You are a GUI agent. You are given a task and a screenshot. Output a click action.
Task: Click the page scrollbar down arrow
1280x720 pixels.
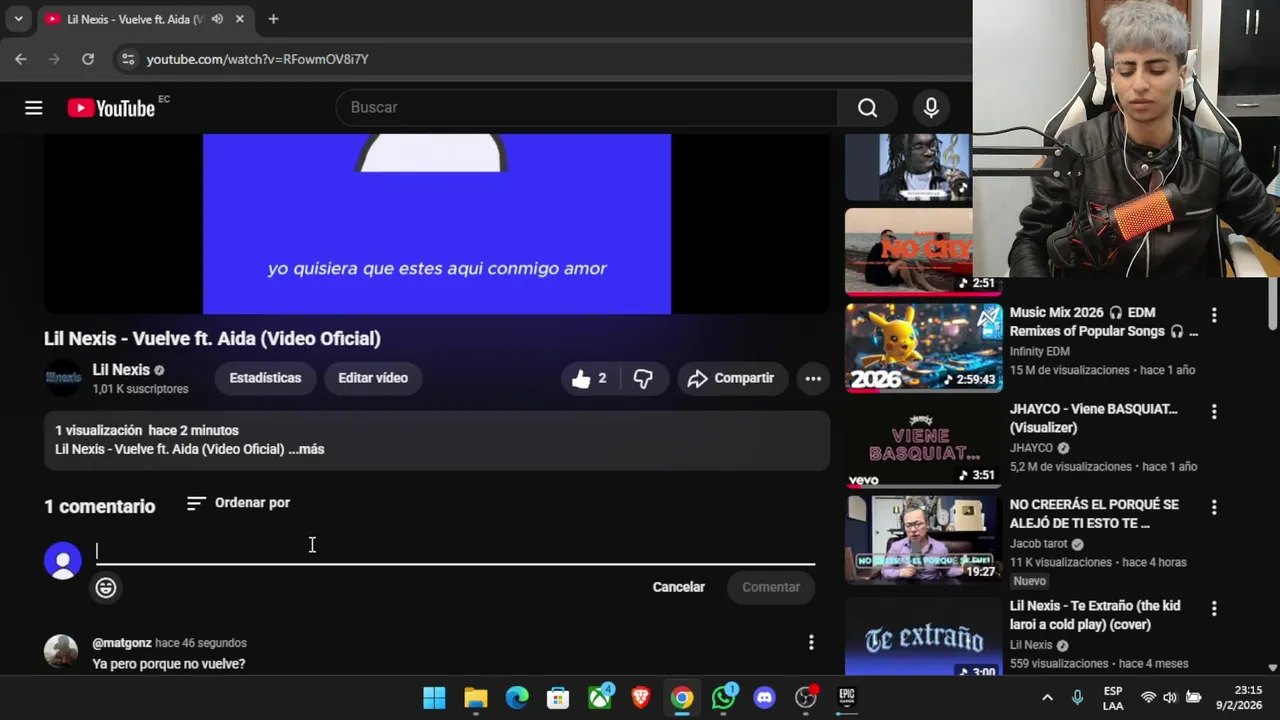(x=1273, y=667)
